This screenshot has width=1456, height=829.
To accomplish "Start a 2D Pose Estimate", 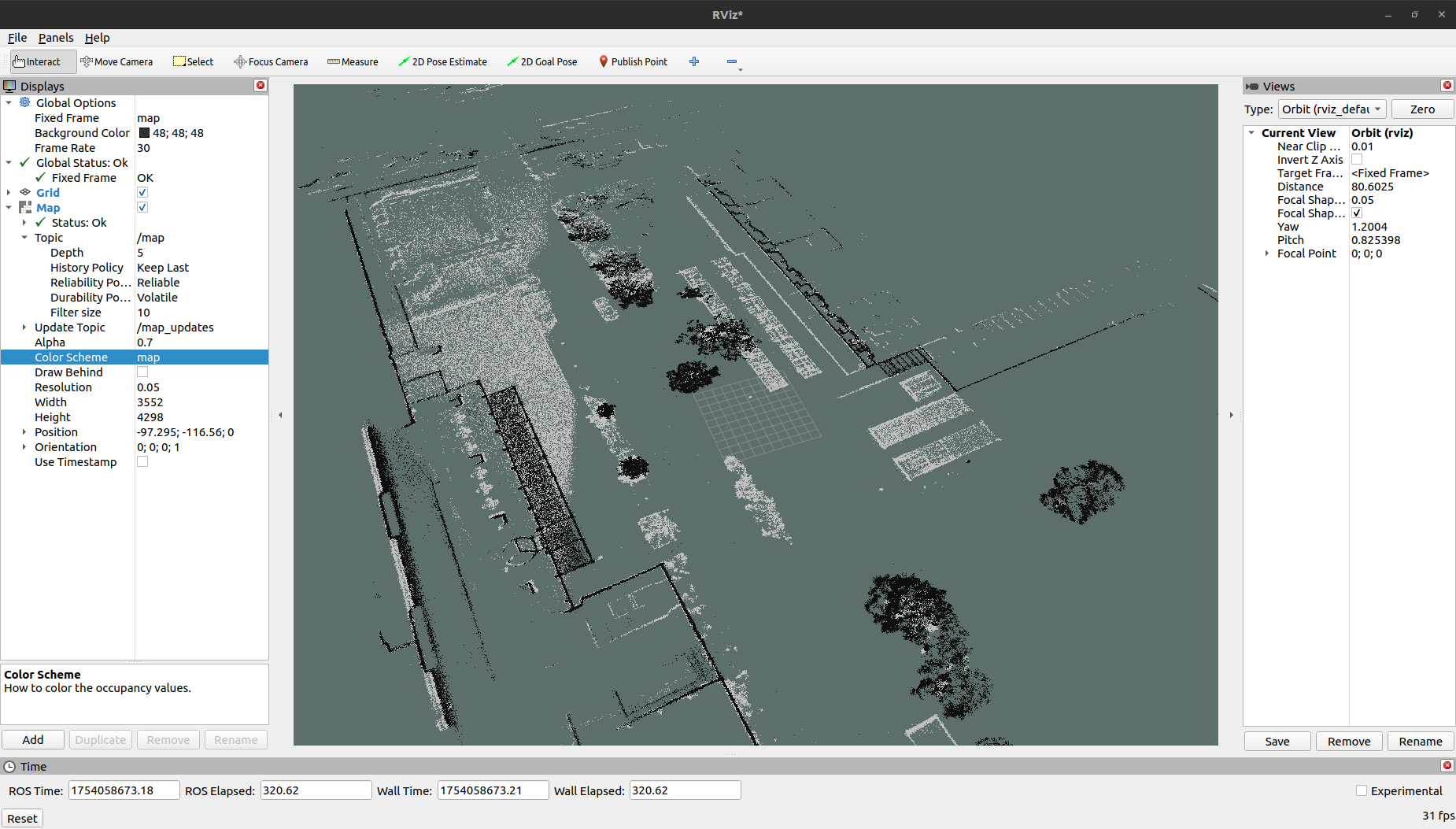I will (x=443, y=61).
